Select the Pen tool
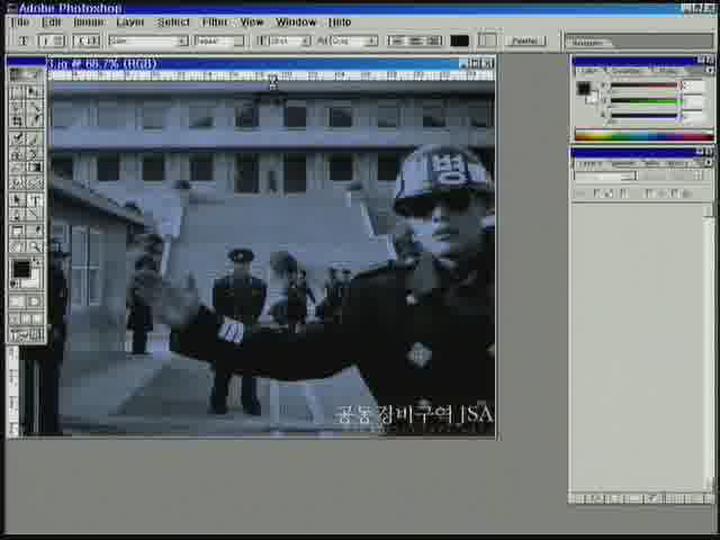The height and width of the screenshot is (540, 720). tap(17, 214)
